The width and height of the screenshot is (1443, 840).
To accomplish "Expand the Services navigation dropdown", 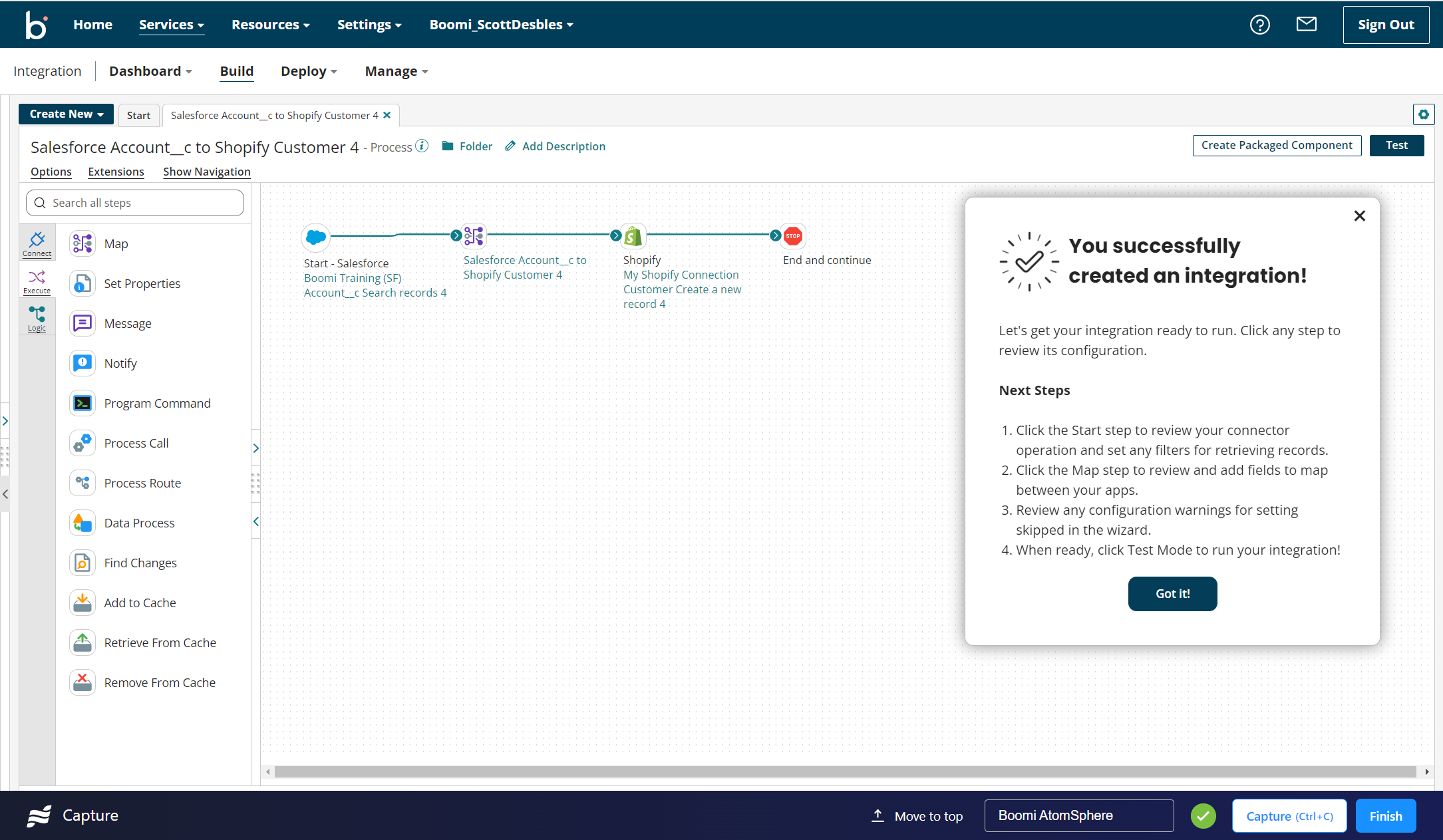I will tap(171, 24).
